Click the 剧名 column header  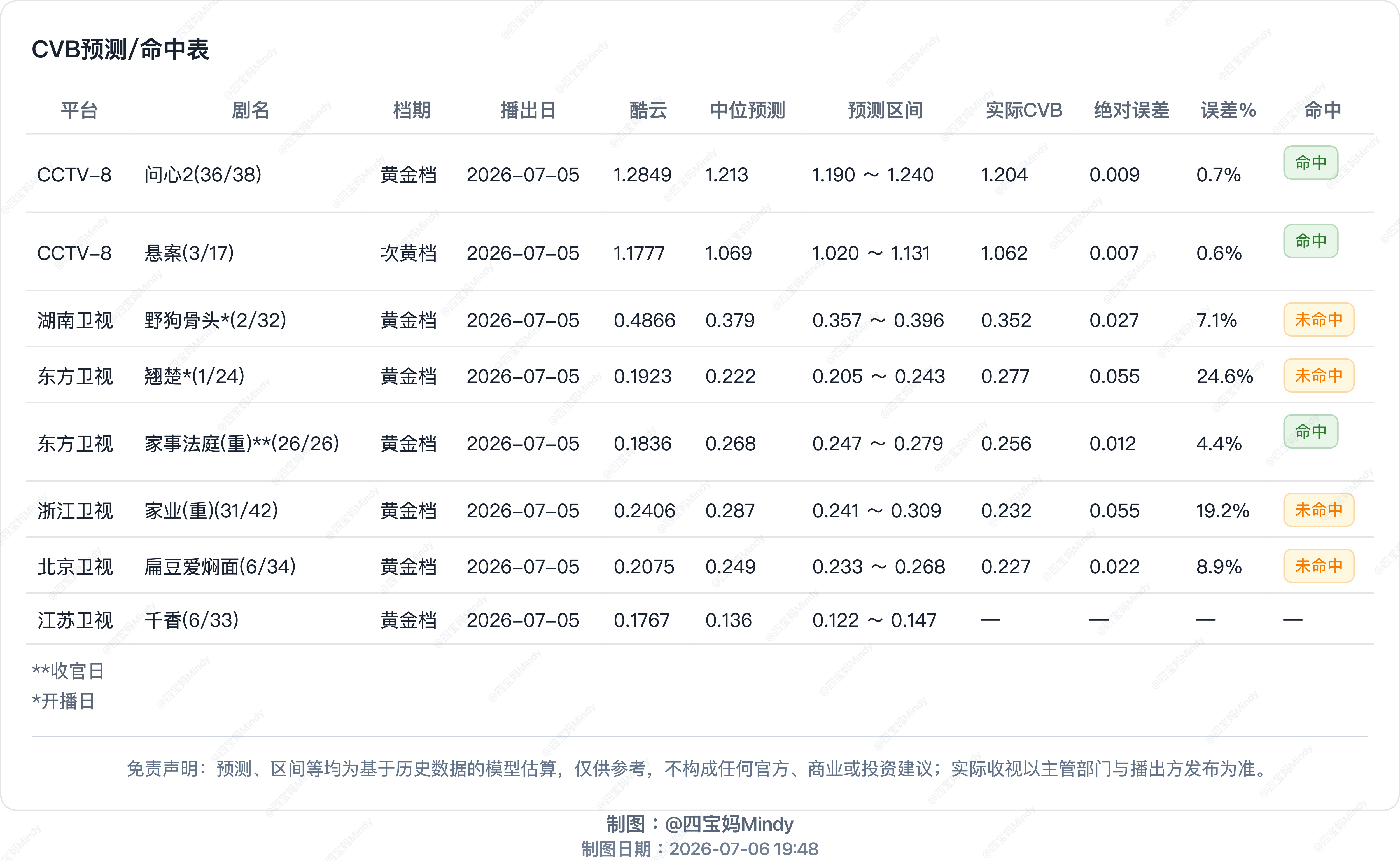251,110
